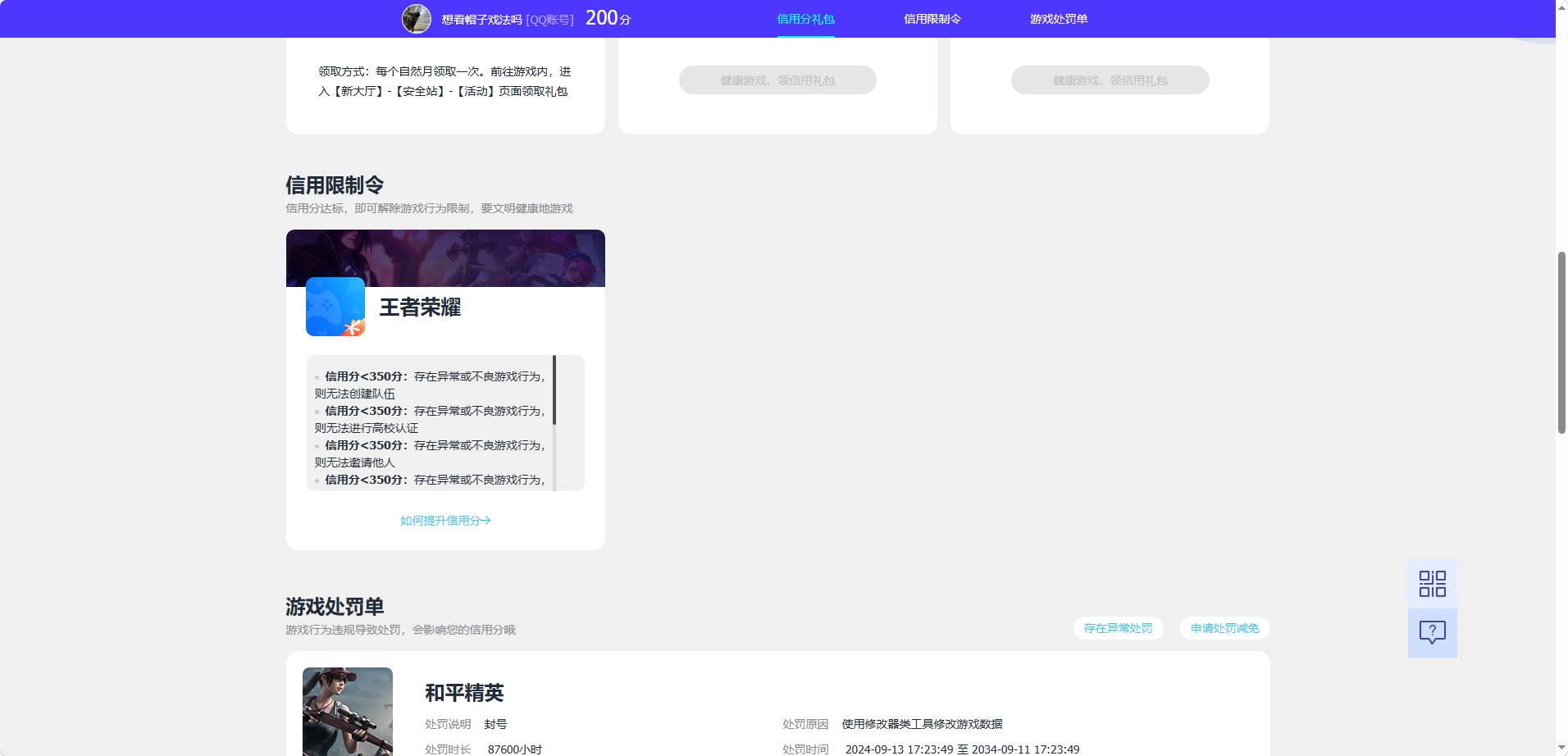Open the help question-mark chat icon

(x=1432, y=632)
